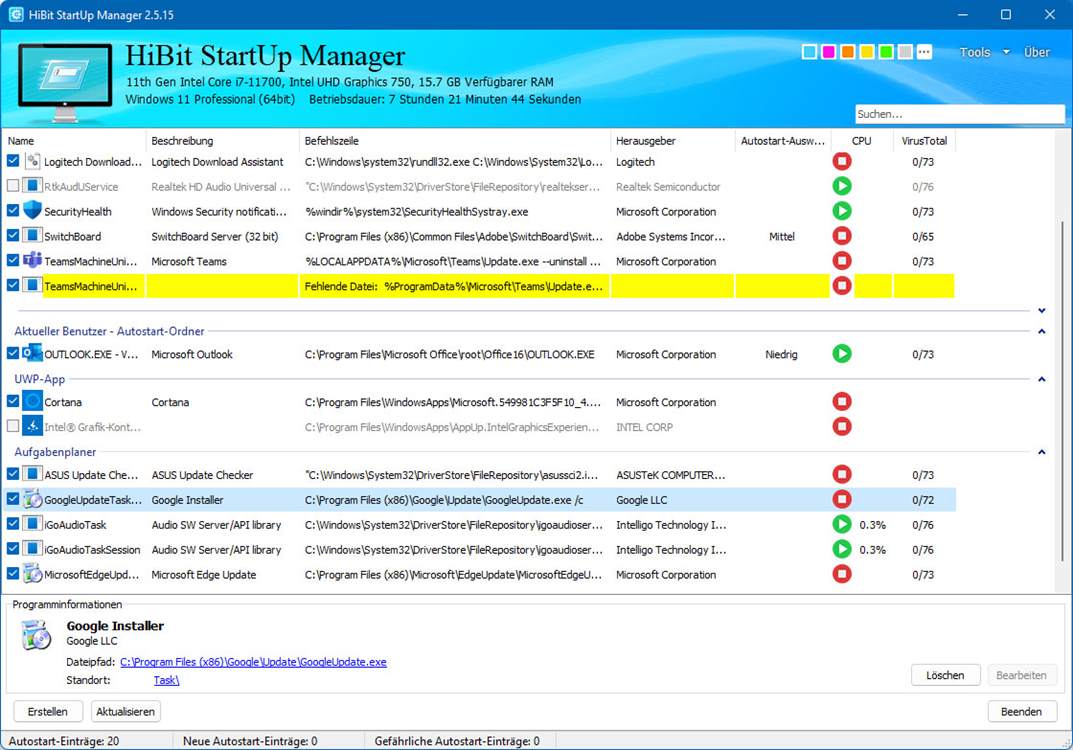Click the green running icon for iGoAudioTaskSession
The image size is (1073, 750).
(x=842, y=549)
